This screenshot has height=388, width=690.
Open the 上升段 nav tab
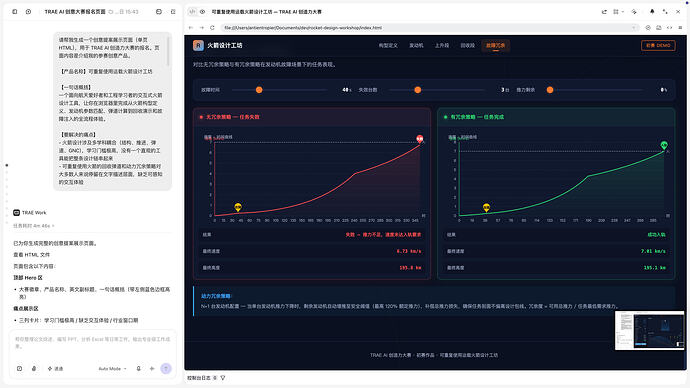[x=442, y=45]
